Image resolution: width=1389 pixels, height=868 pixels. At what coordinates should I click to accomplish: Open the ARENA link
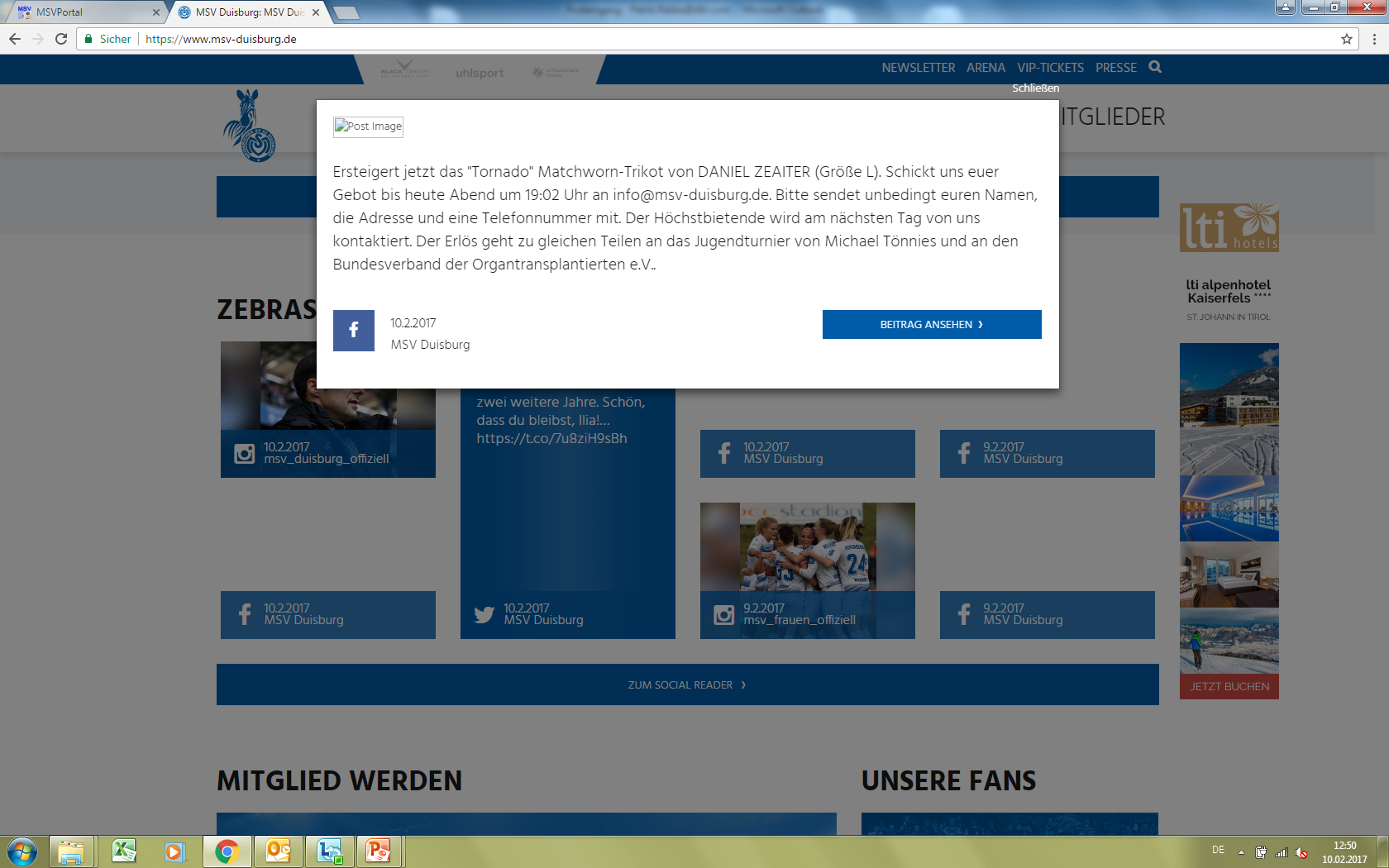(x=986, y=68)
